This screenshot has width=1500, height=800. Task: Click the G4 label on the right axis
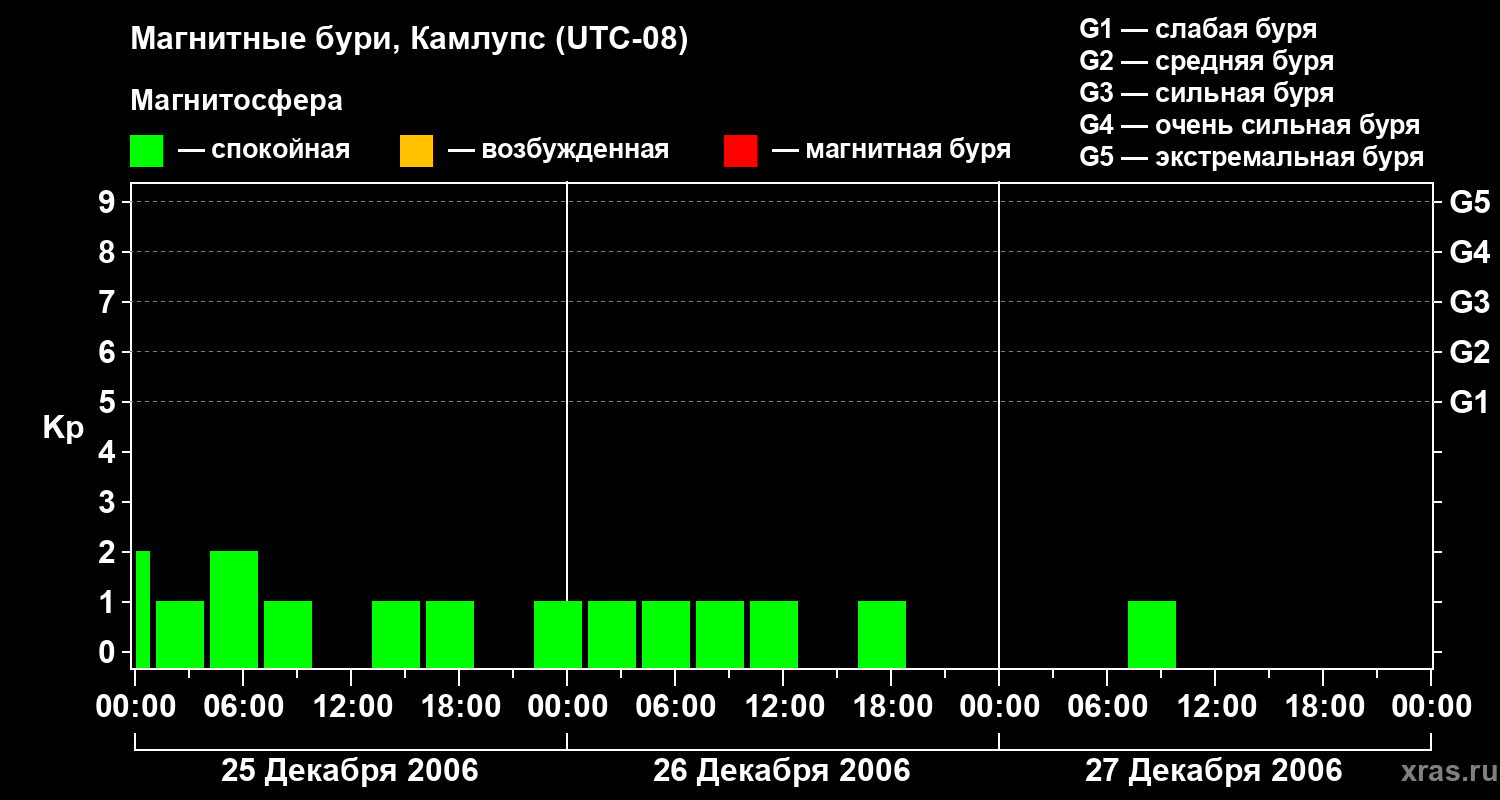point(1469,252)
